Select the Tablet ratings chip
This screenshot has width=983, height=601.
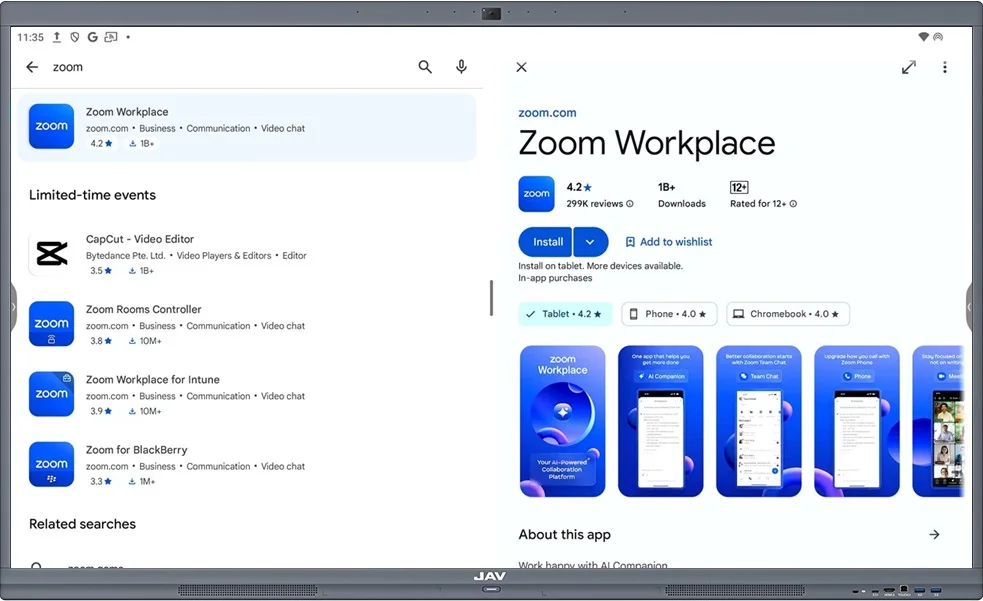[x=565, y=313]
